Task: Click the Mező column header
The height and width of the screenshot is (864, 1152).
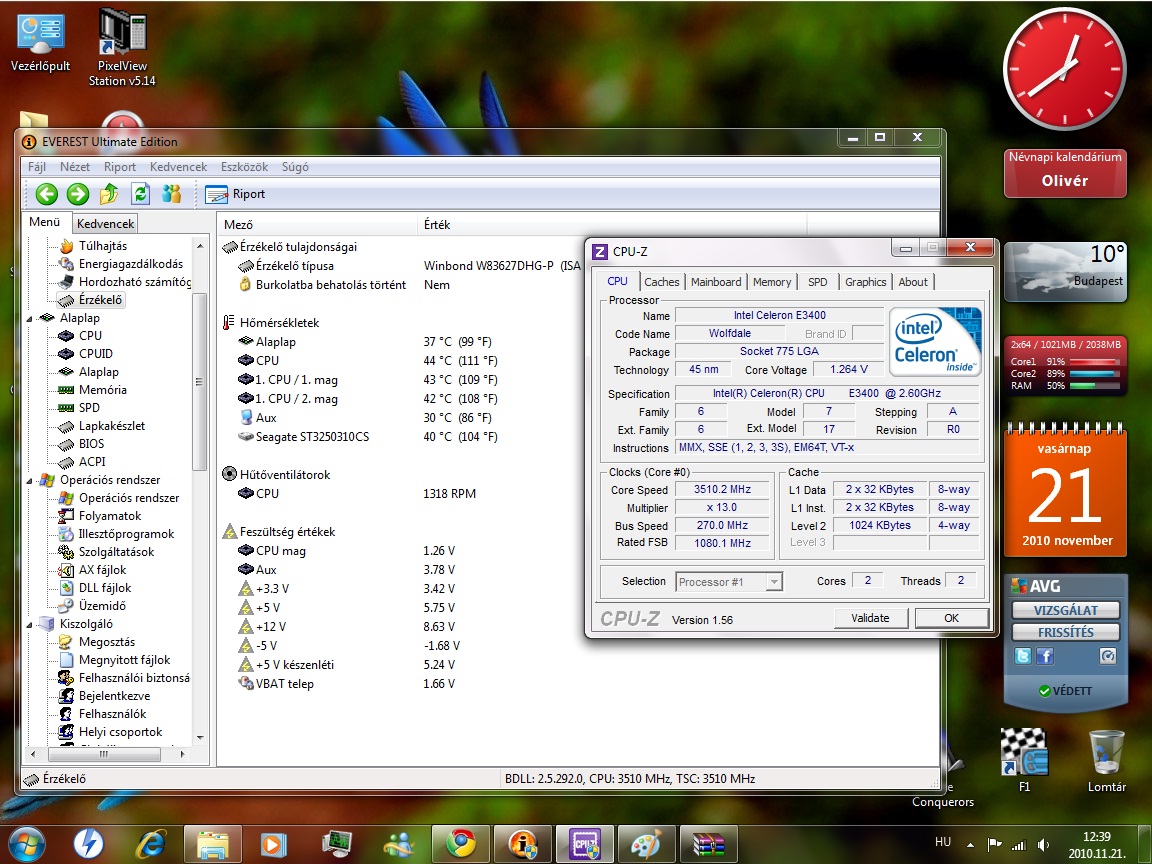Action: pyautogui.click(x=317, y=224)
